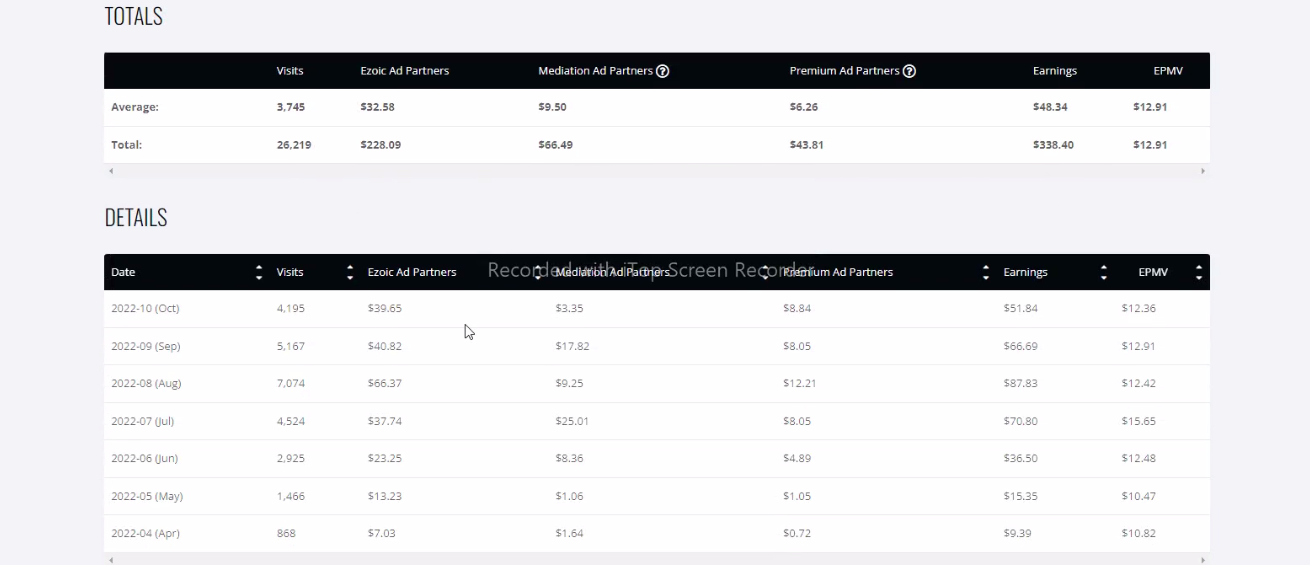Click the 1,466 visits value
This screenshot has height=565, width=1310.
coord(291,496)
